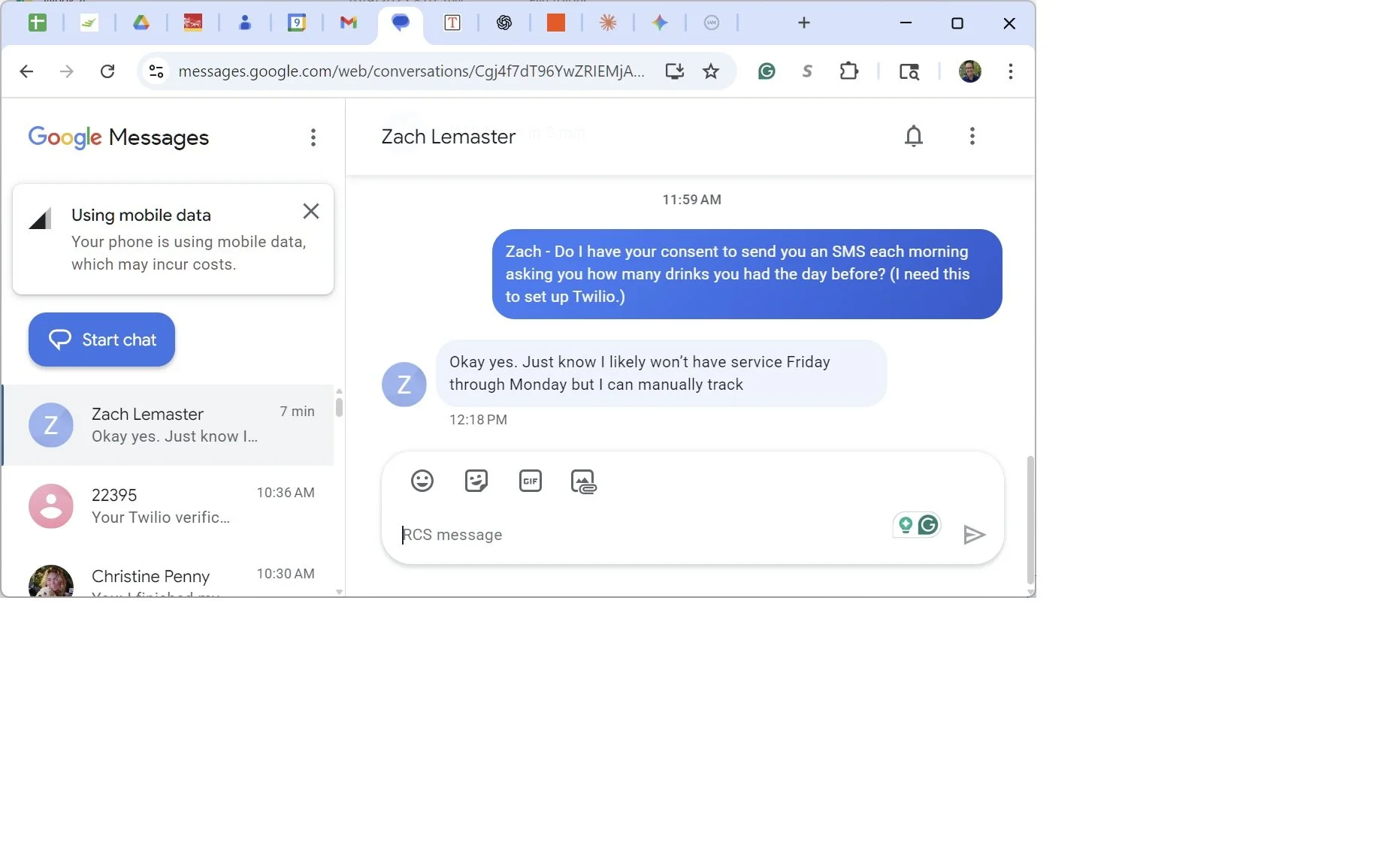
Task: Open conversation options menu for Zach Lemaster
Action: coord(972,136)
